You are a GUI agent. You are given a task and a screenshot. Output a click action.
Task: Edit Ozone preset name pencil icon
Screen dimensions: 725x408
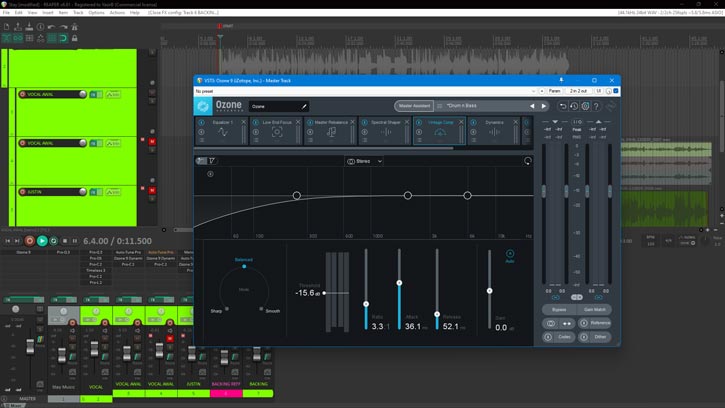coord(304,106)
